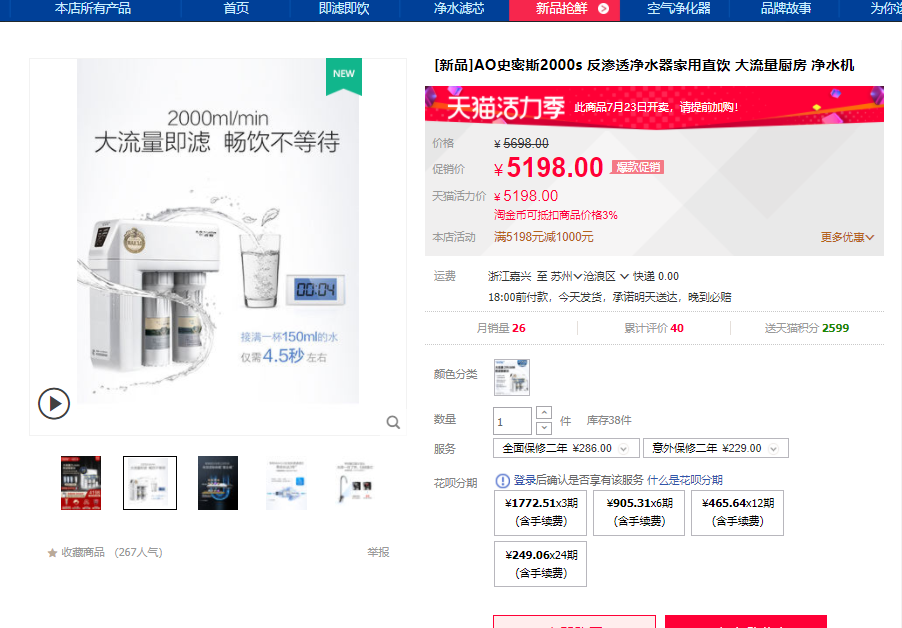Click the down arrow to decrease quantity
Screen dimensions: 902x628
point(543,426)
